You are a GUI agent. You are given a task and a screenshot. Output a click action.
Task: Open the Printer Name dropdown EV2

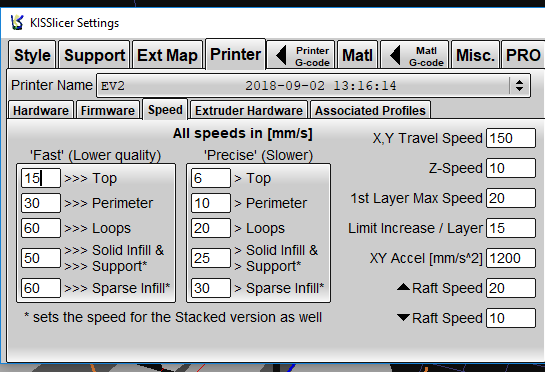coord(313,86)
